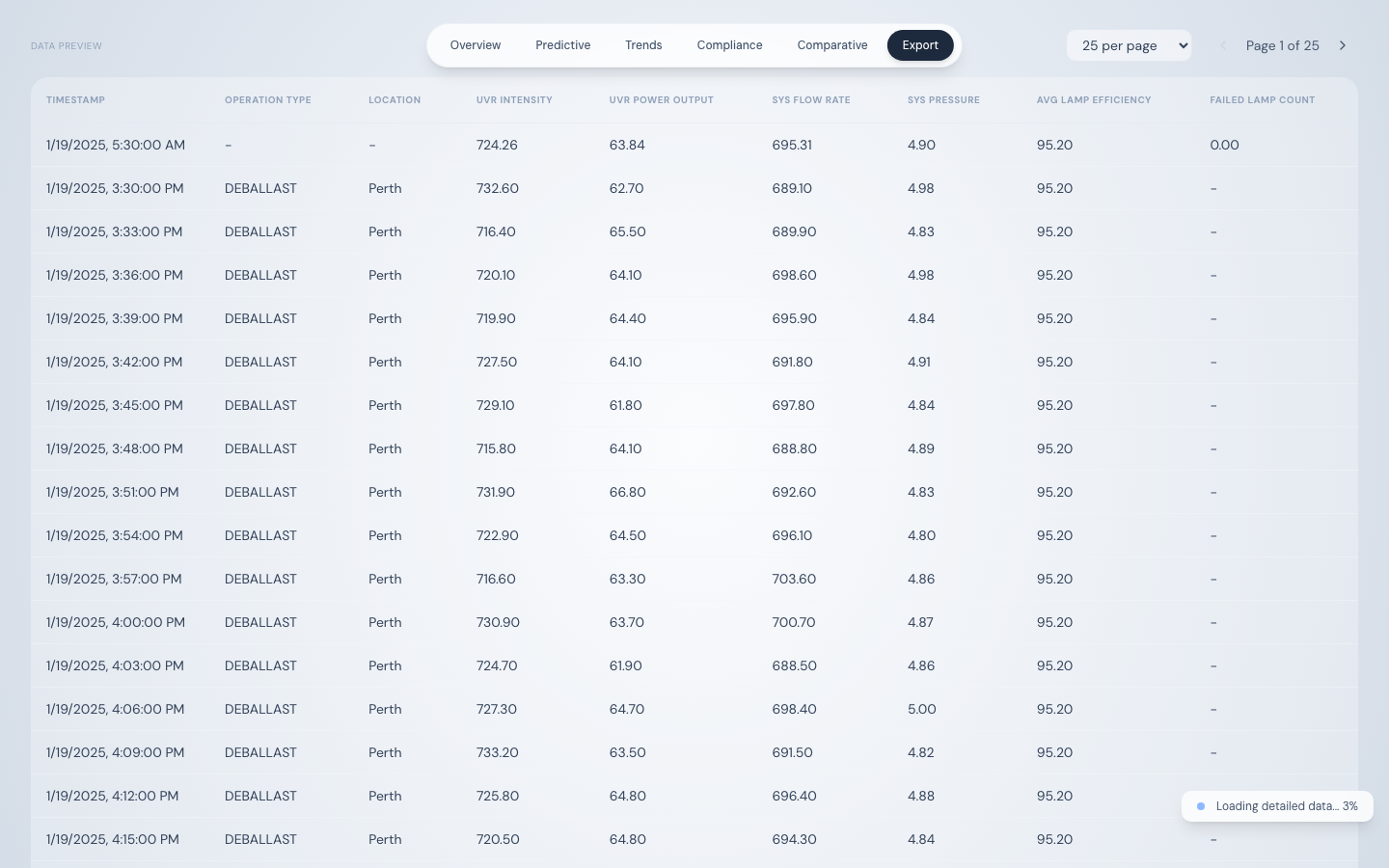This screenshot has width=1389, height=868.
Task: Click Perth in the 4:15:00 PM row
Action: pos(385,839)
